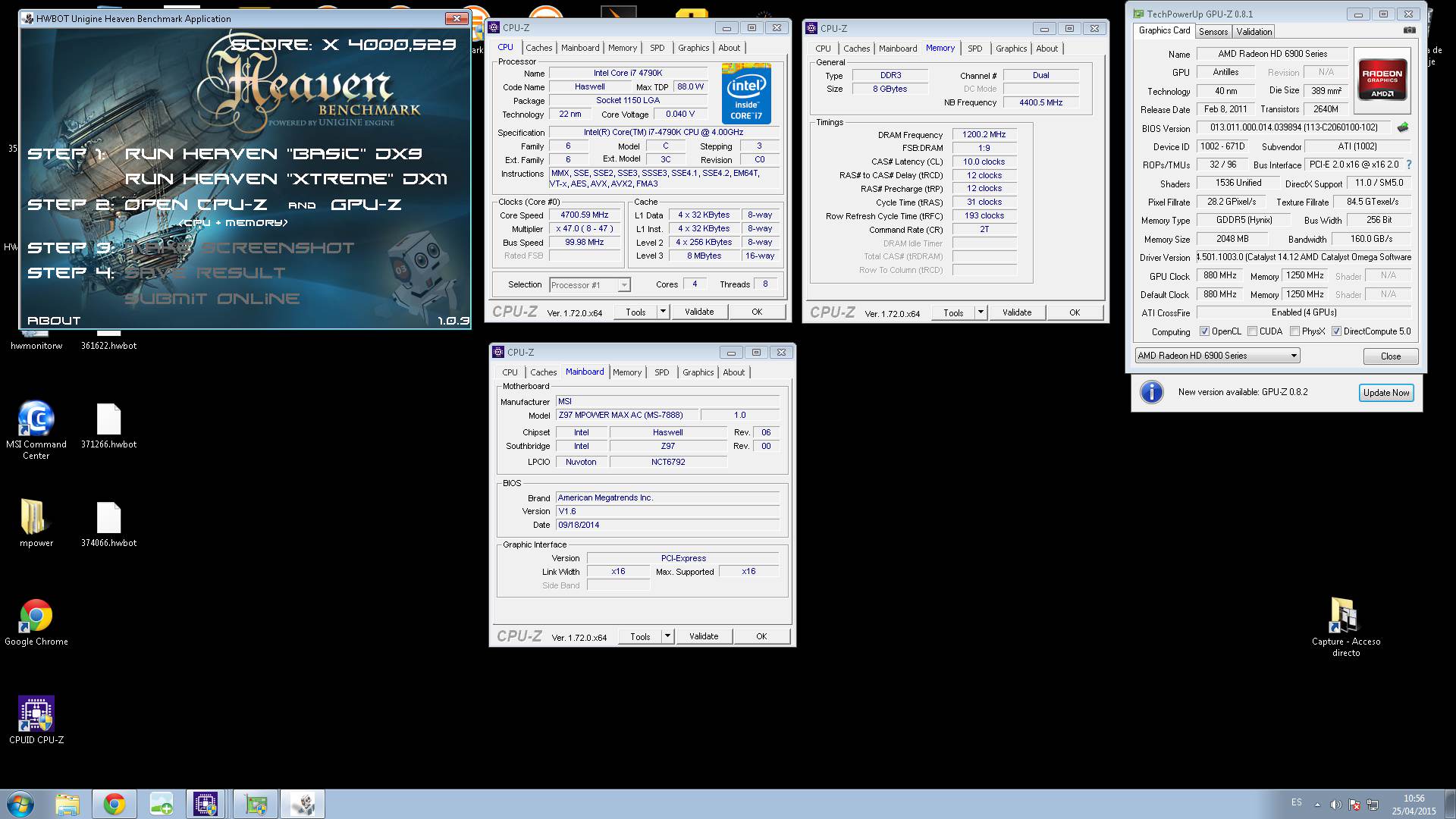1456x819 pixels.
Task: Show hidden tray icons arrow
Action: (1316, 805)
